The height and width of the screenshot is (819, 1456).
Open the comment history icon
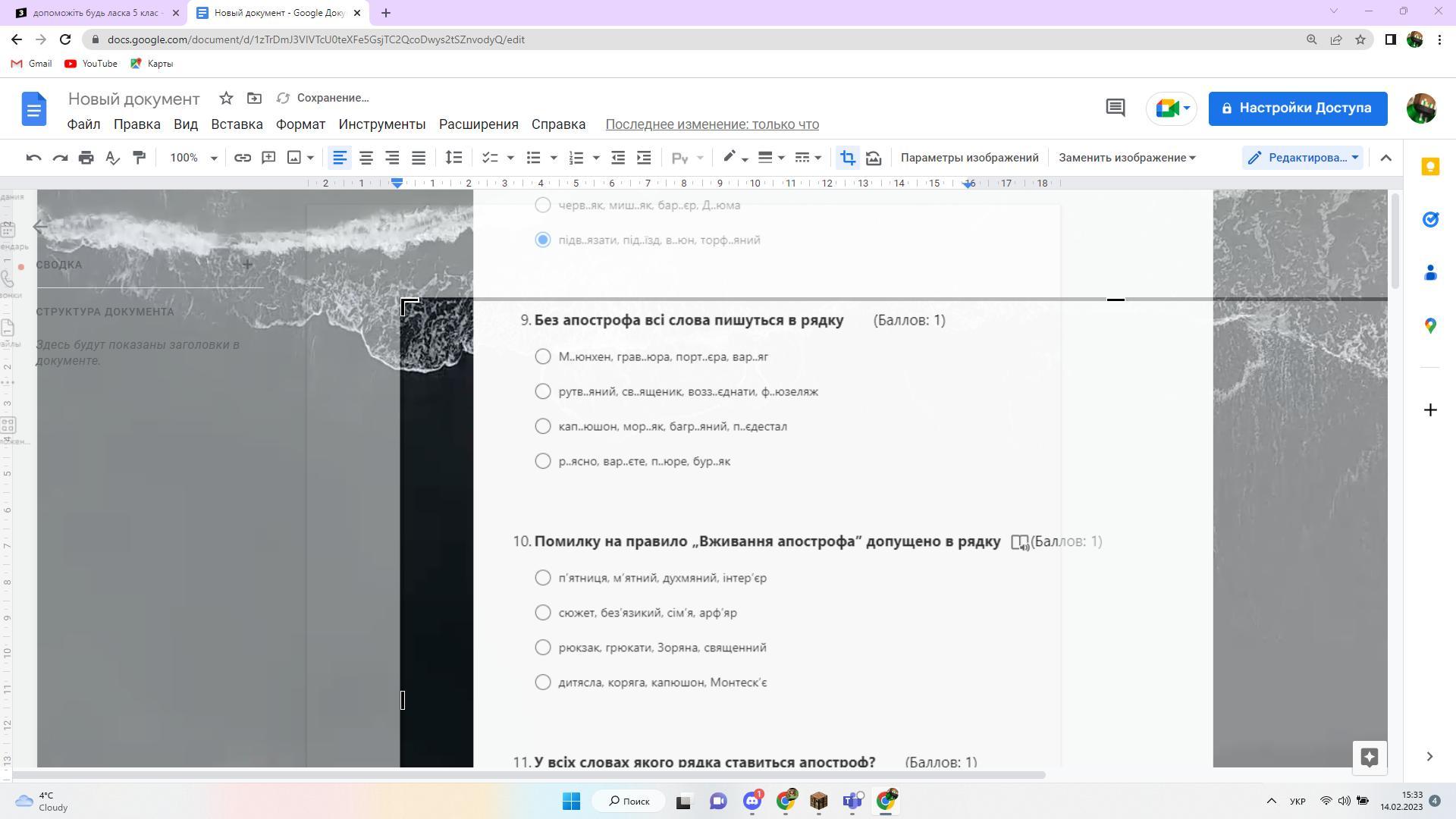(1115, 108)
